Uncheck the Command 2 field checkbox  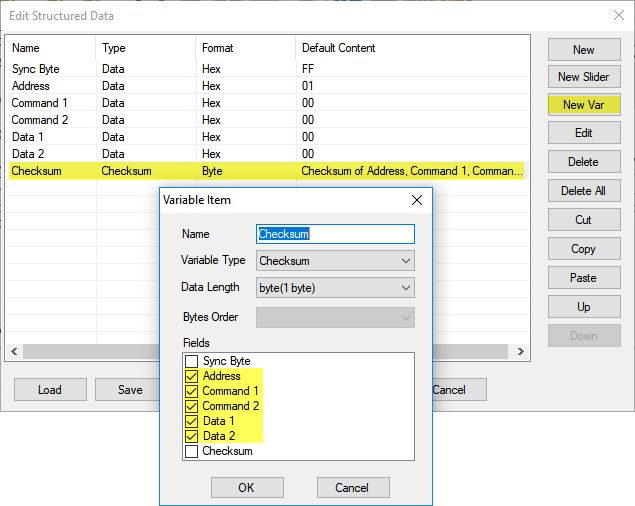[x=192, y=406]
